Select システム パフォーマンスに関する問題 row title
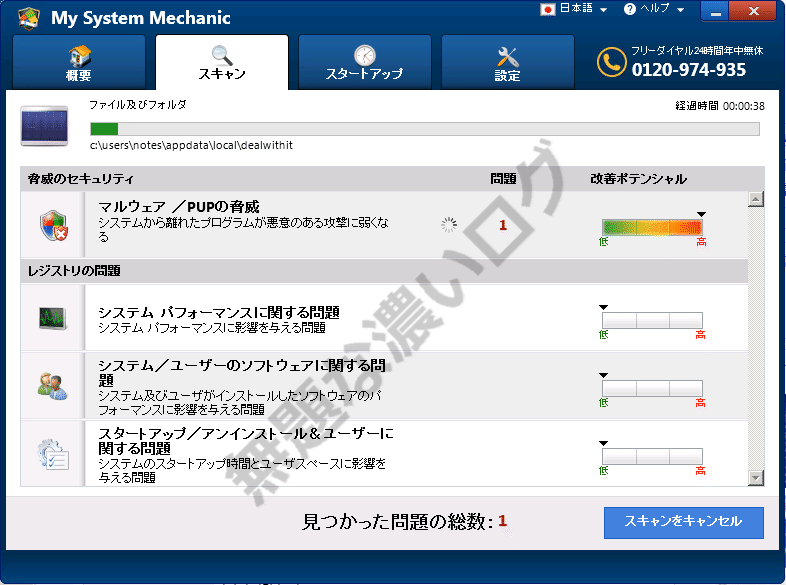The width and height of the screenshot is (786, 585). pyautogui.click(x=219, y=312)
